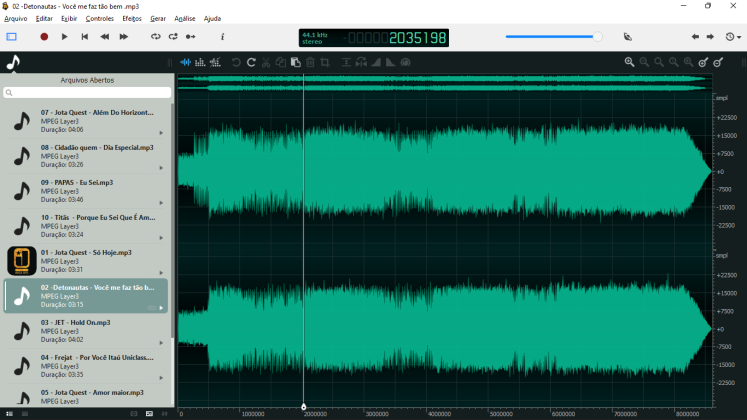The width and height of the screenshot is (747, 420).
Task: Fast forward the playback
Action: tap(123, 37)
